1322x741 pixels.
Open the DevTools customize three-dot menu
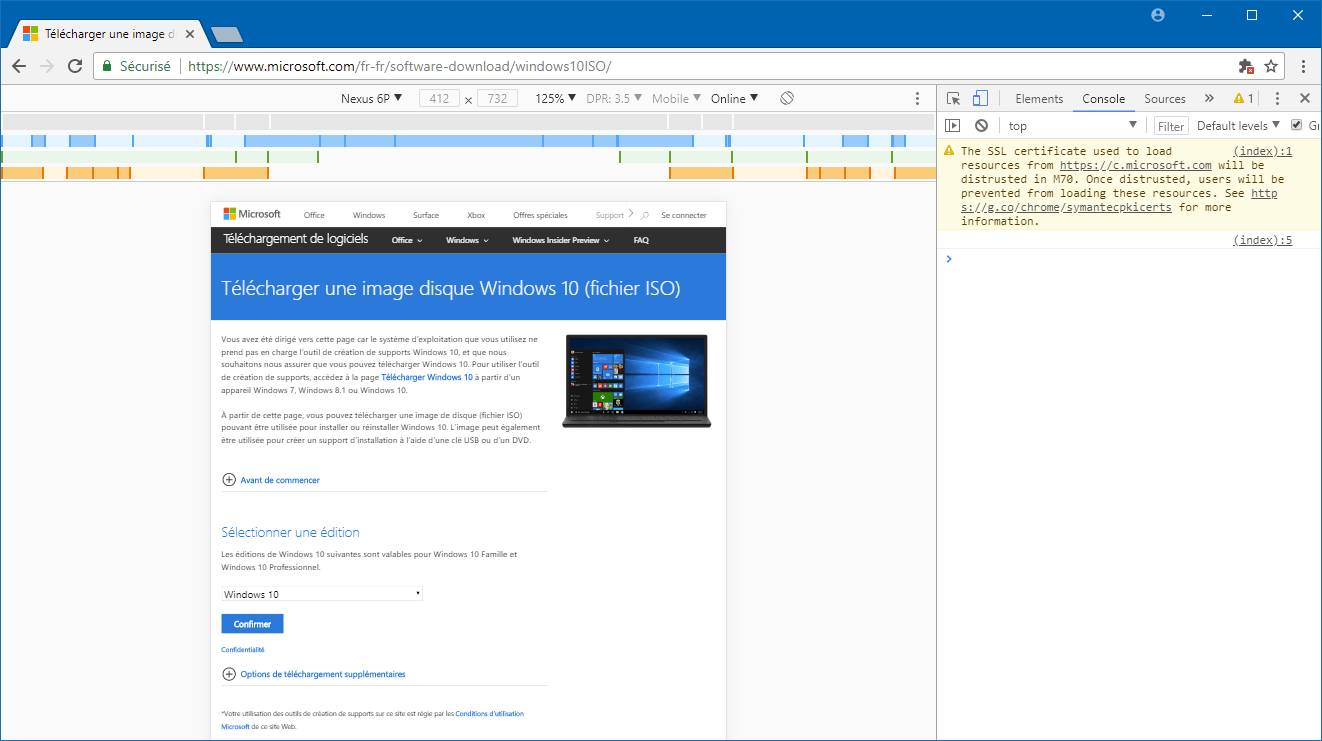pyautogui.click(x=1277, y=98)
